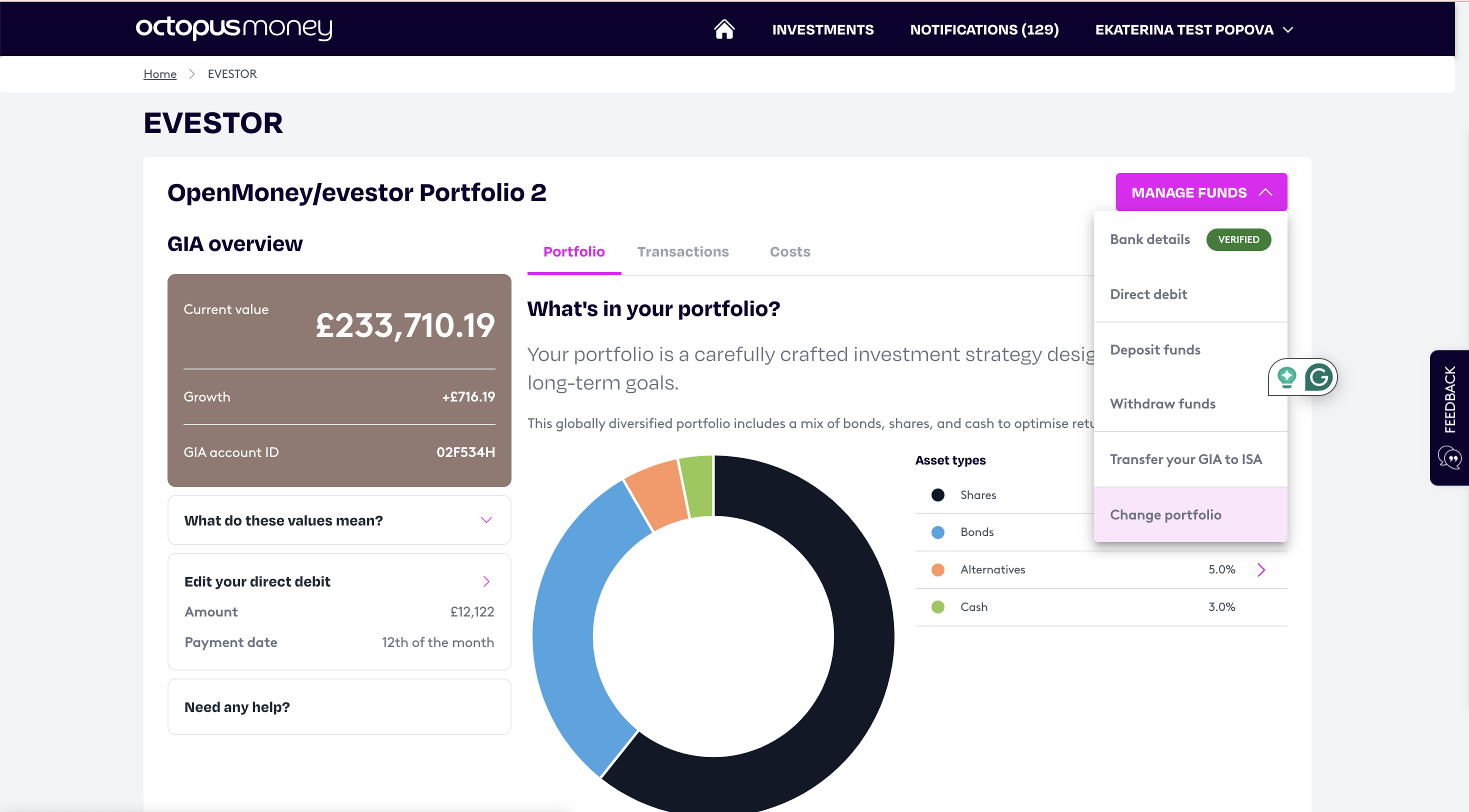Viewport: 1469px width, 812px height.
Task: Click the Cash 3.0% value
Action: [1221, 606]
